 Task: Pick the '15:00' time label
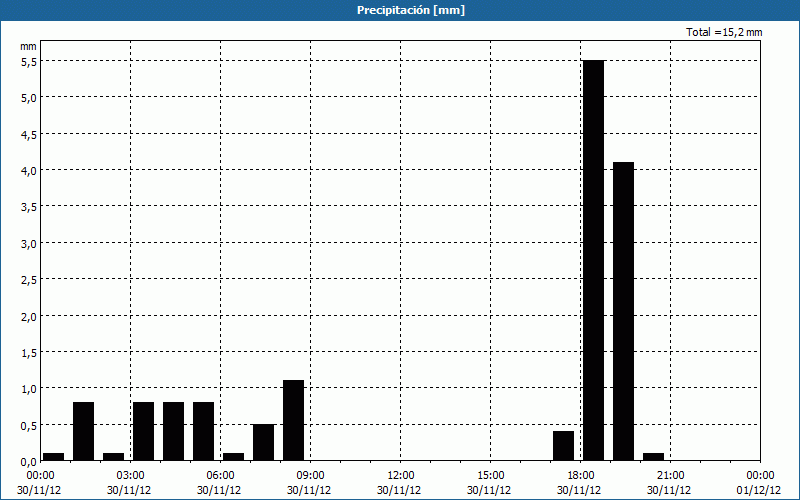coord(490,476)
